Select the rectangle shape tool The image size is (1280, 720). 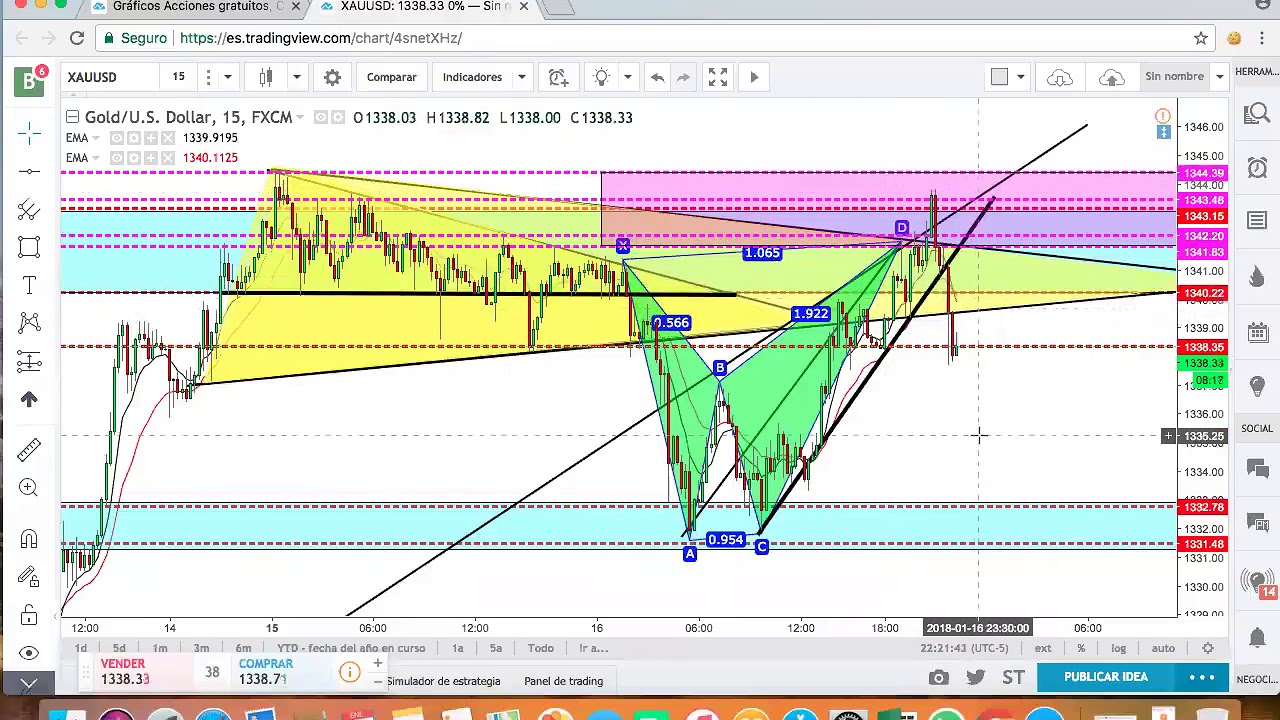pos(29,247)
